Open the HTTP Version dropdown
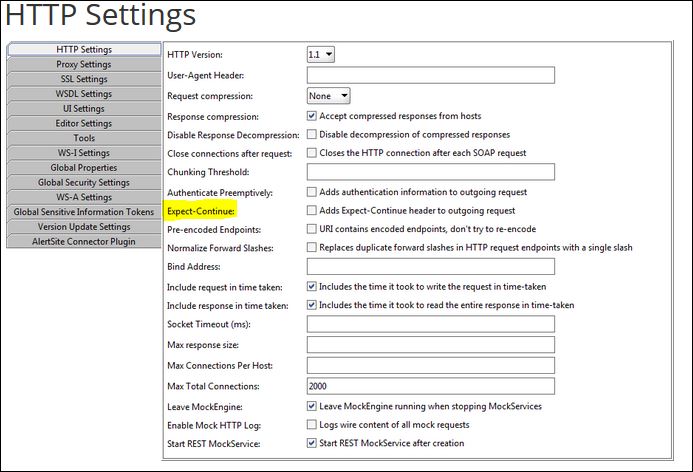The height and width of the screenshot is (472, 693). [x=321, y=54]
